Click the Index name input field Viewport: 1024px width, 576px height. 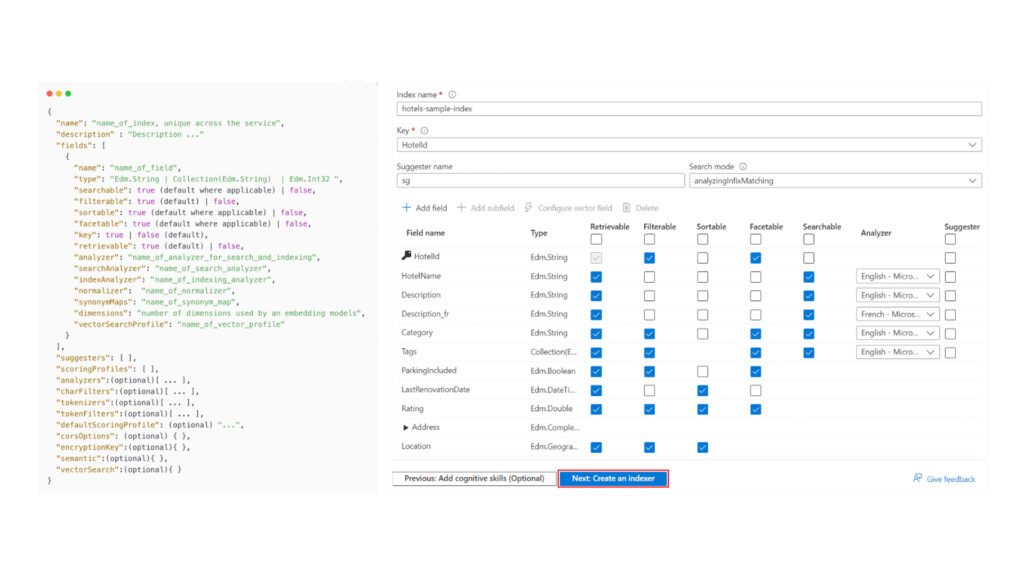pos(689,109)
